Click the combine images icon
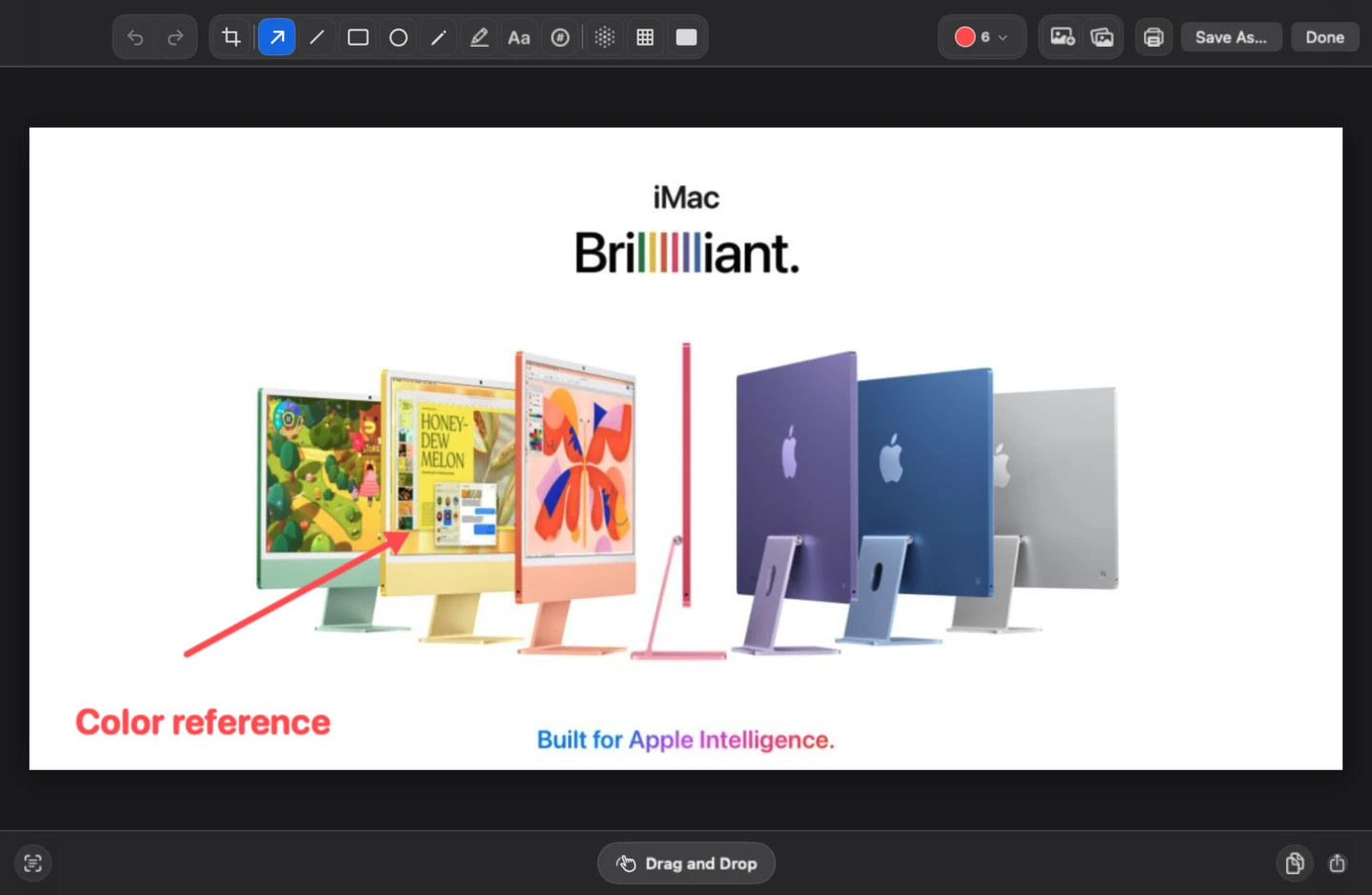 click(x=1102, y=37)
